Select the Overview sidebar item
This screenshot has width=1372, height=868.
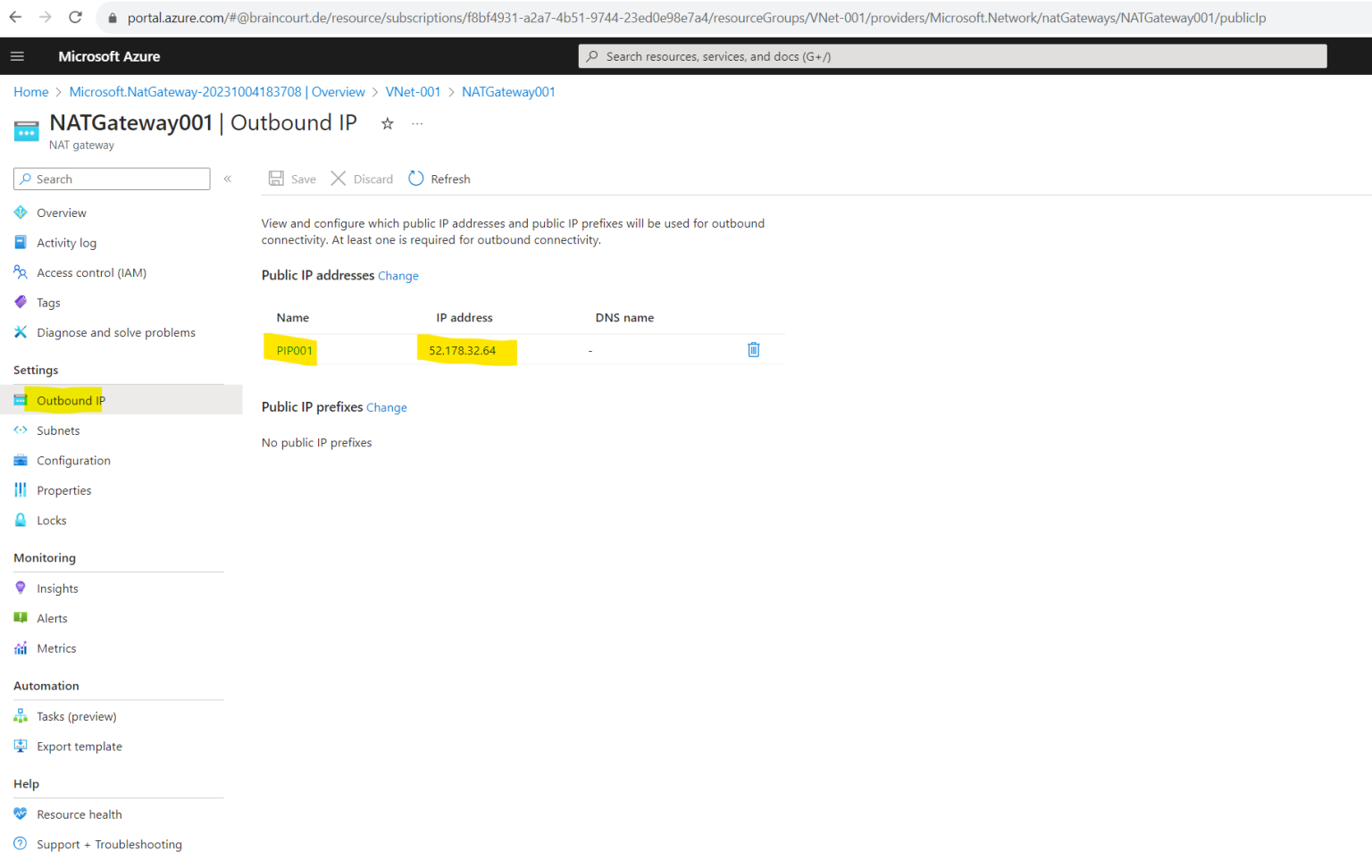pos(61,212)
